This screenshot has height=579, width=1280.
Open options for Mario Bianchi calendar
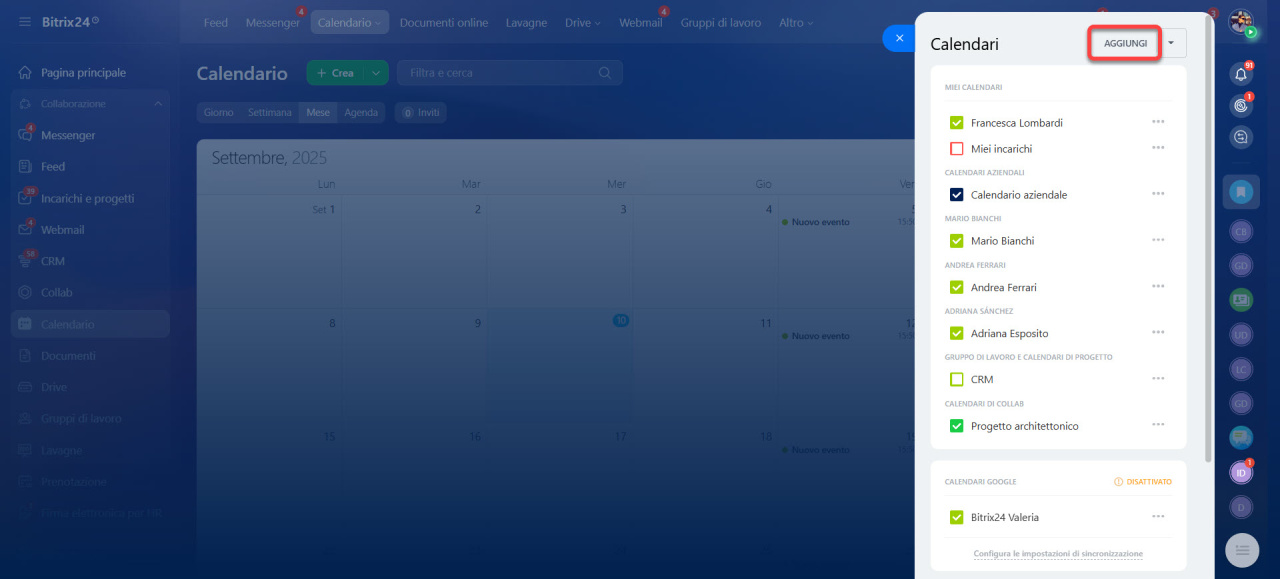click(1158, 240)
